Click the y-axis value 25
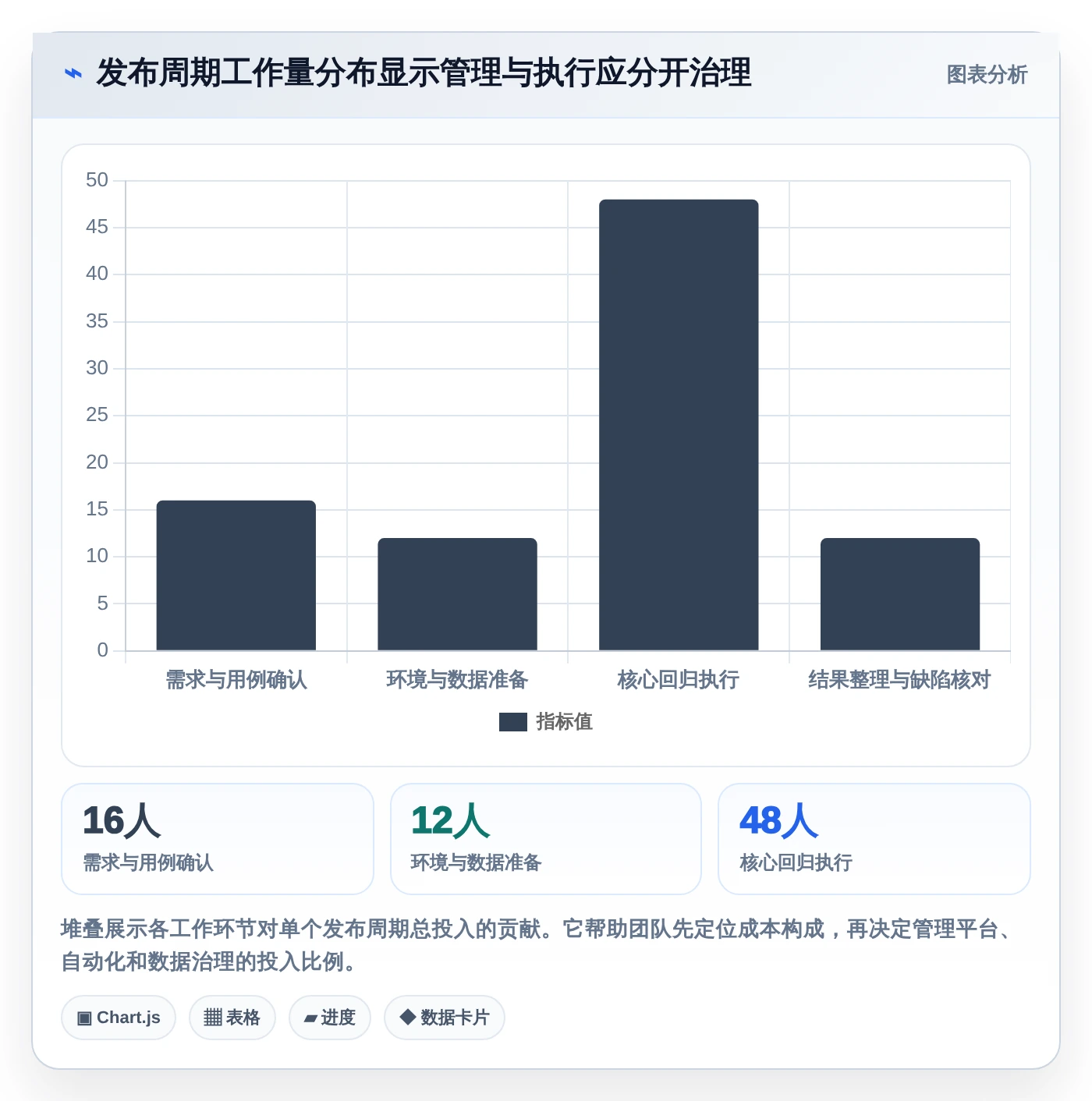 coord(97,415)
